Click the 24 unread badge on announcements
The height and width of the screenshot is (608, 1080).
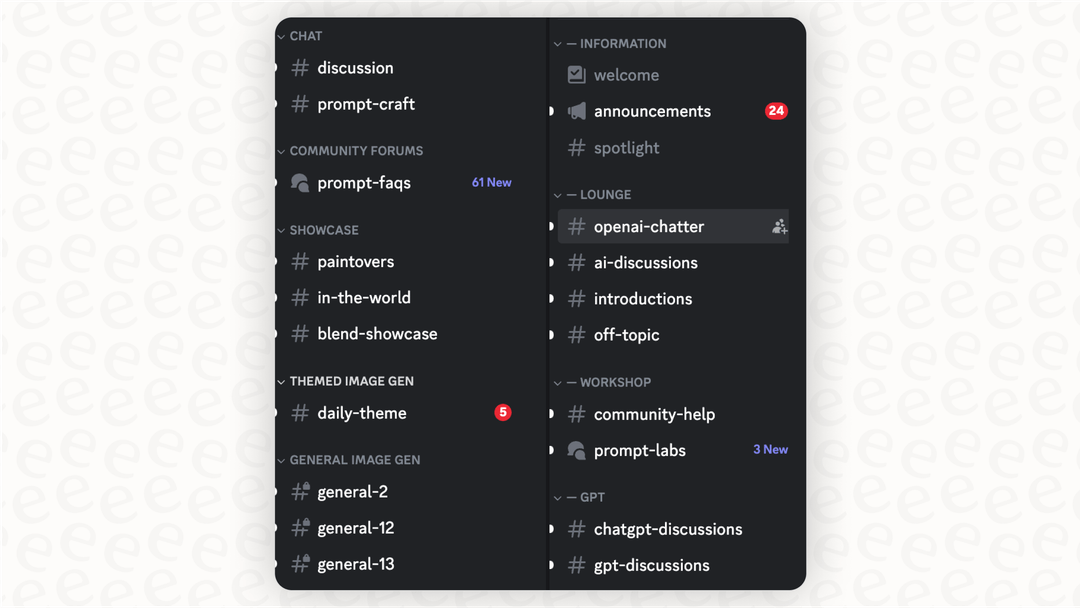pyautogui.click(x=776, y=111)
